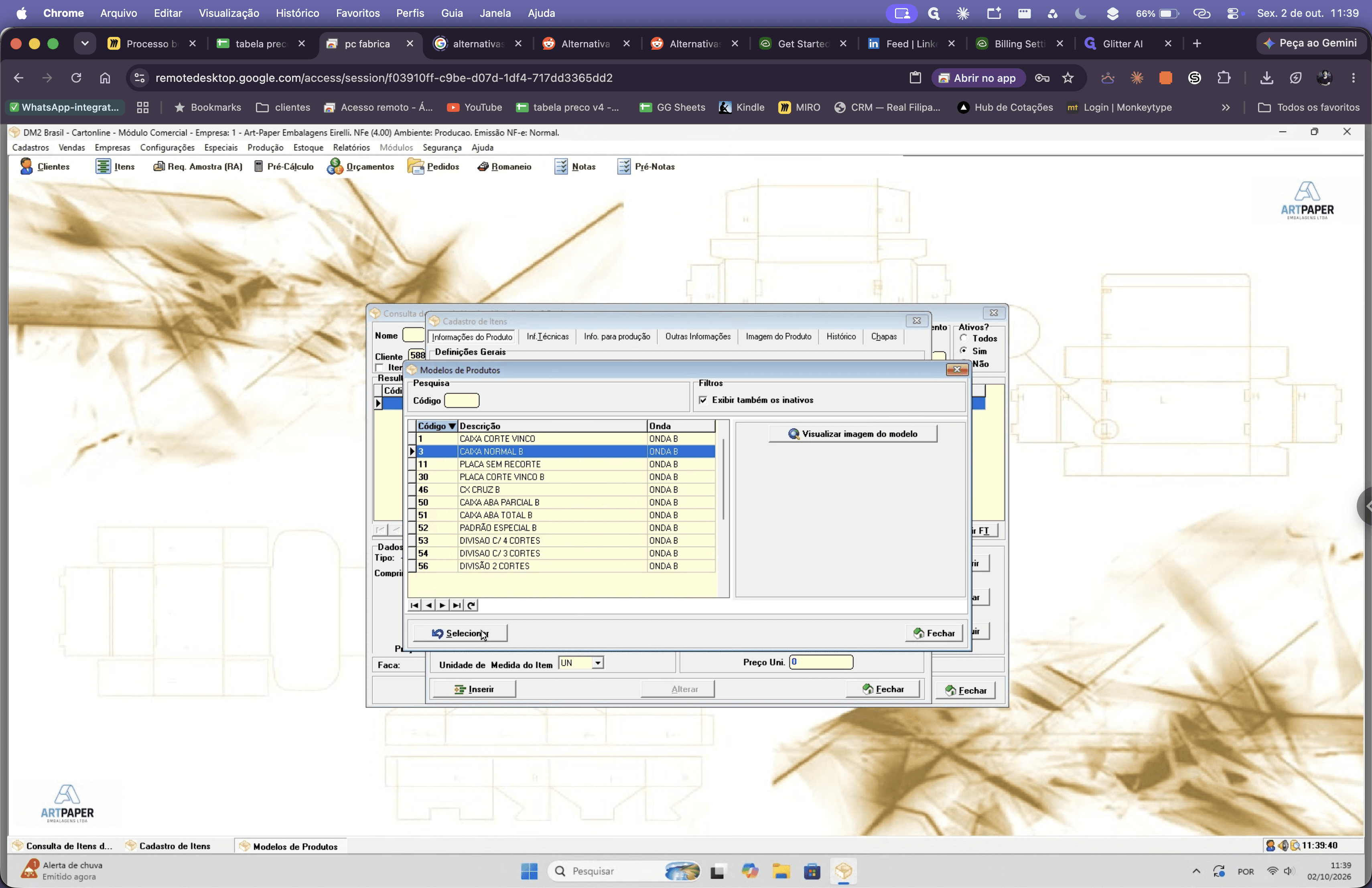Open Pré-Cálculo toolbar icon
Image resolution: width=1372 pixels, height=888 pixels.
[284, 166]
